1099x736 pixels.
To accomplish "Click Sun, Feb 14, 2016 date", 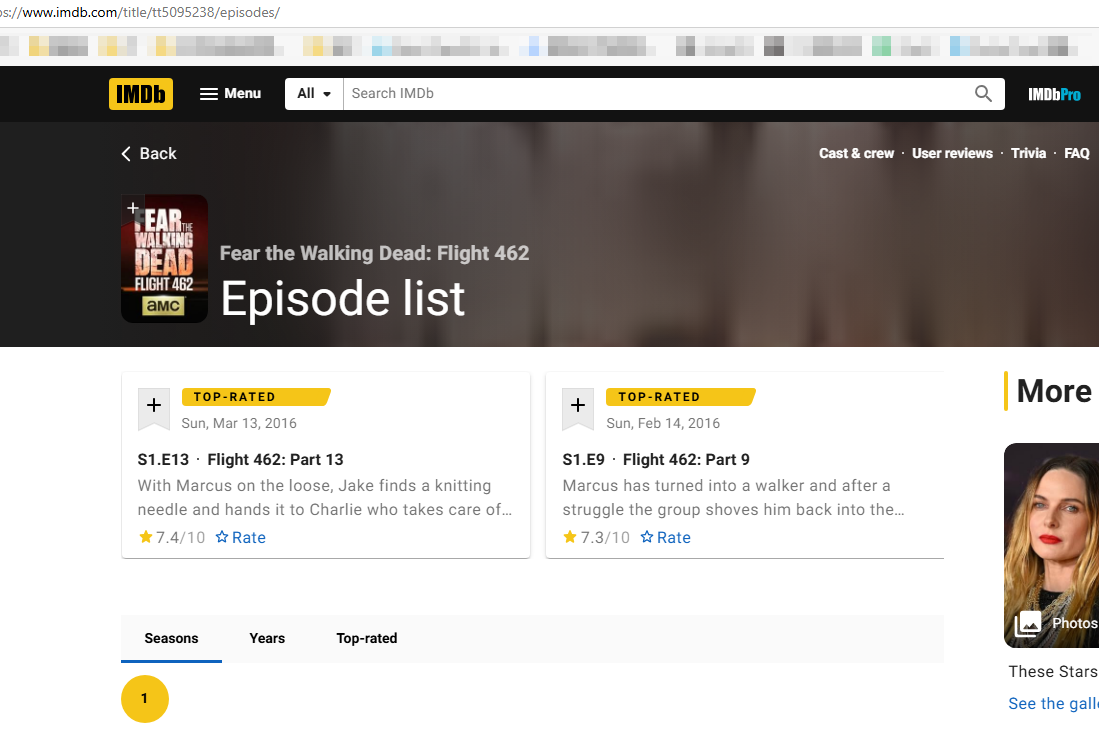I will click(x=663, y=423).
